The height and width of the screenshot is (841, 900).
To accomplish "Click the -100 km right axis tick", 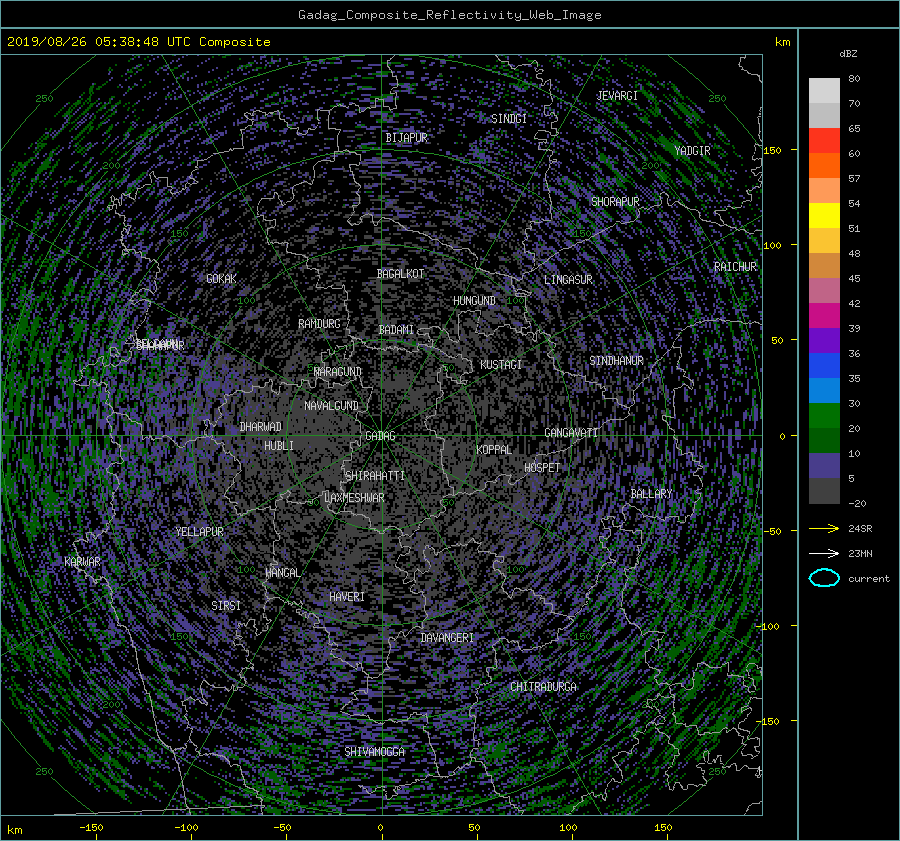I will click(x=770, y=626).
